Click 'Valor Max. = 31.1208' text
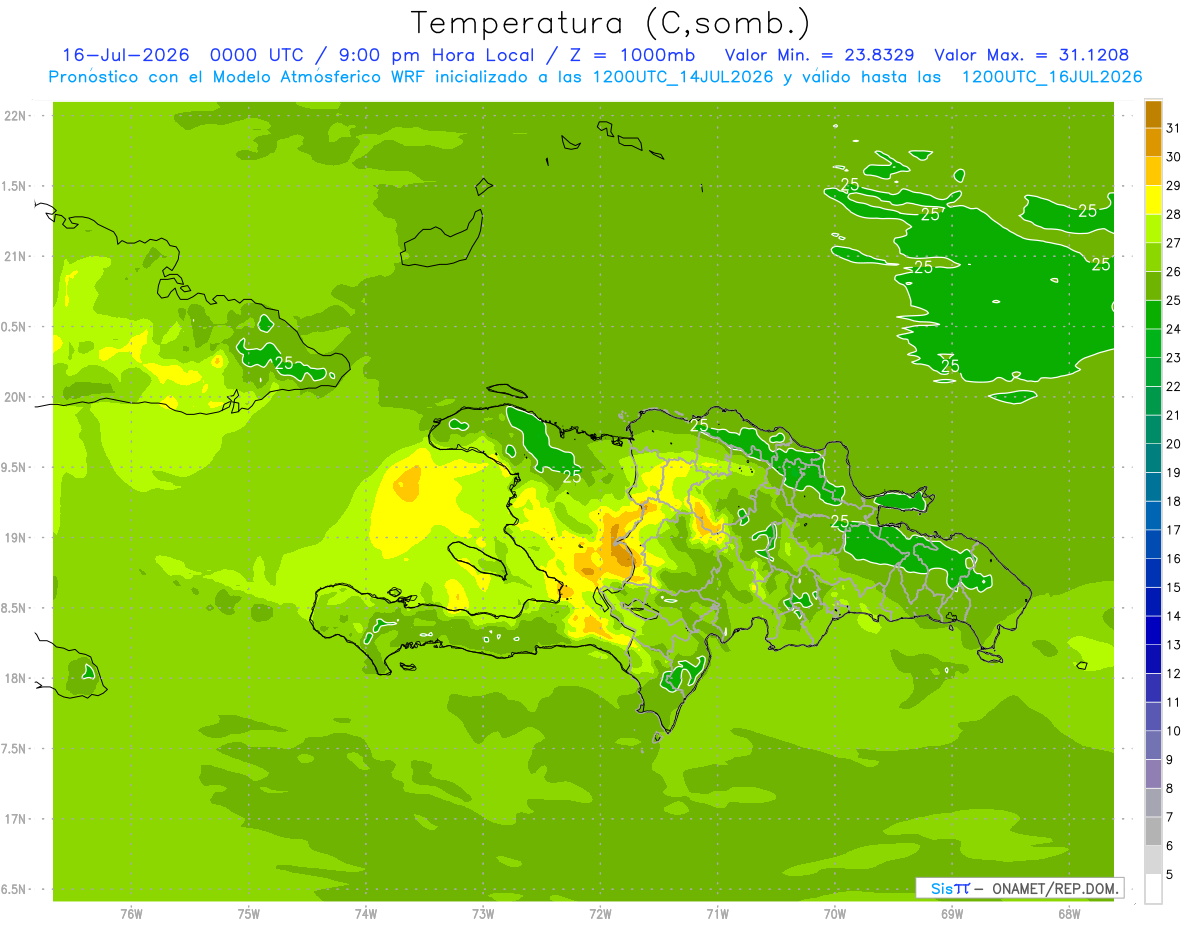1200x927 pixels. pyautogui.click(x=1031, y=55)
